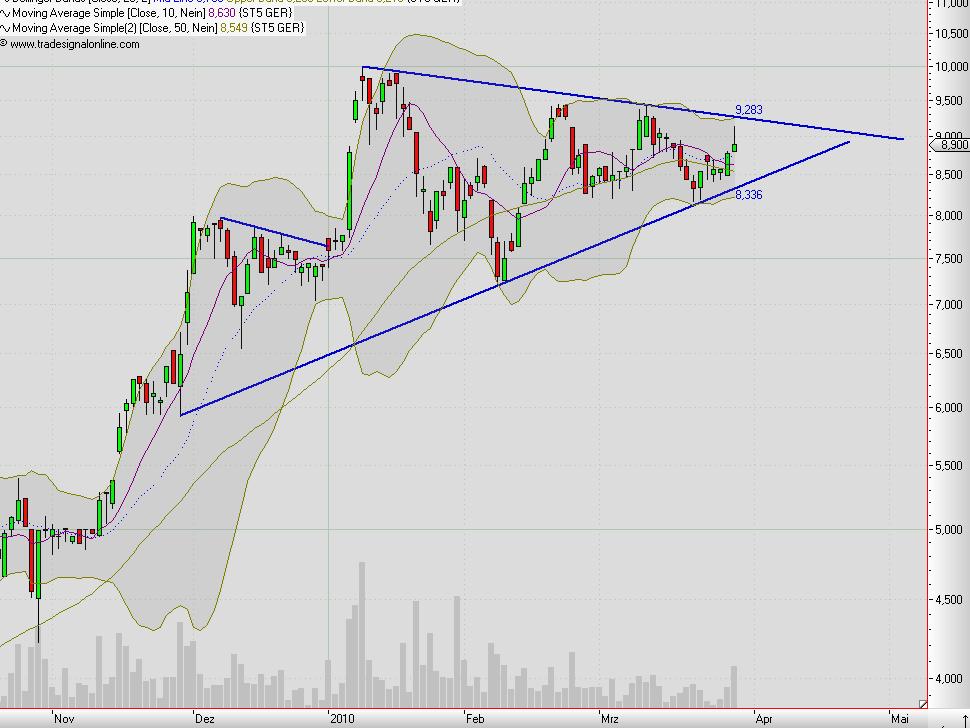970x728 pixels.
Task: Click the Dez date axis label
Action: point(205,719)
